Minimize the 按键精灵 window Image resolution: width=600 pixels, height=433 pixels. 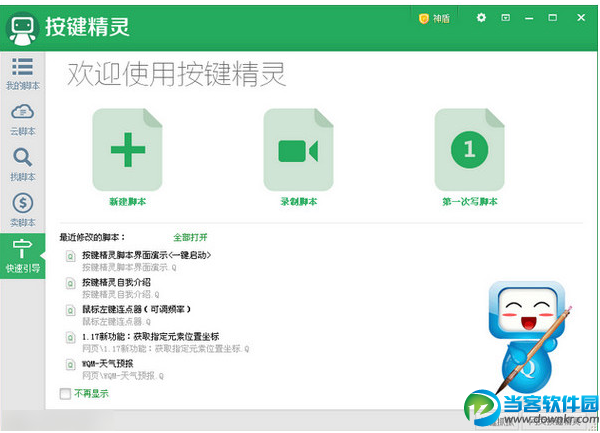529,18
